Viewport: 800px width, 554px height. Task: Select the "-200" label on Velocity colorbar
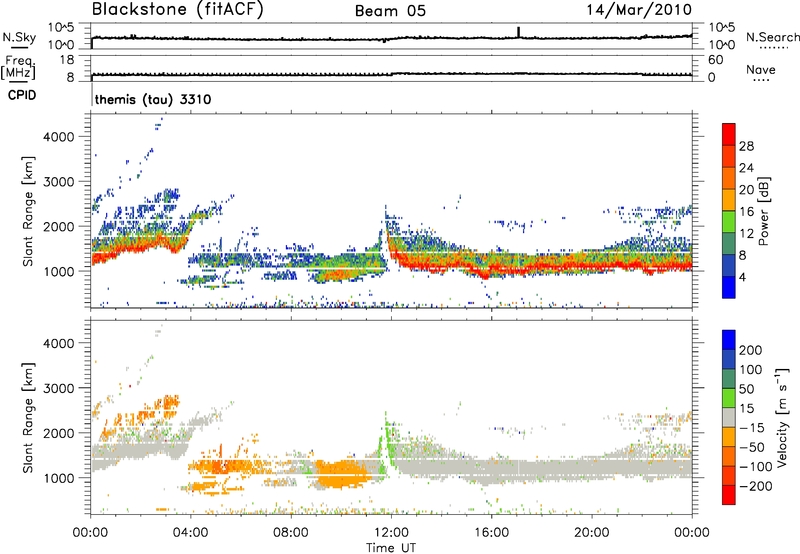coord(755,486)
